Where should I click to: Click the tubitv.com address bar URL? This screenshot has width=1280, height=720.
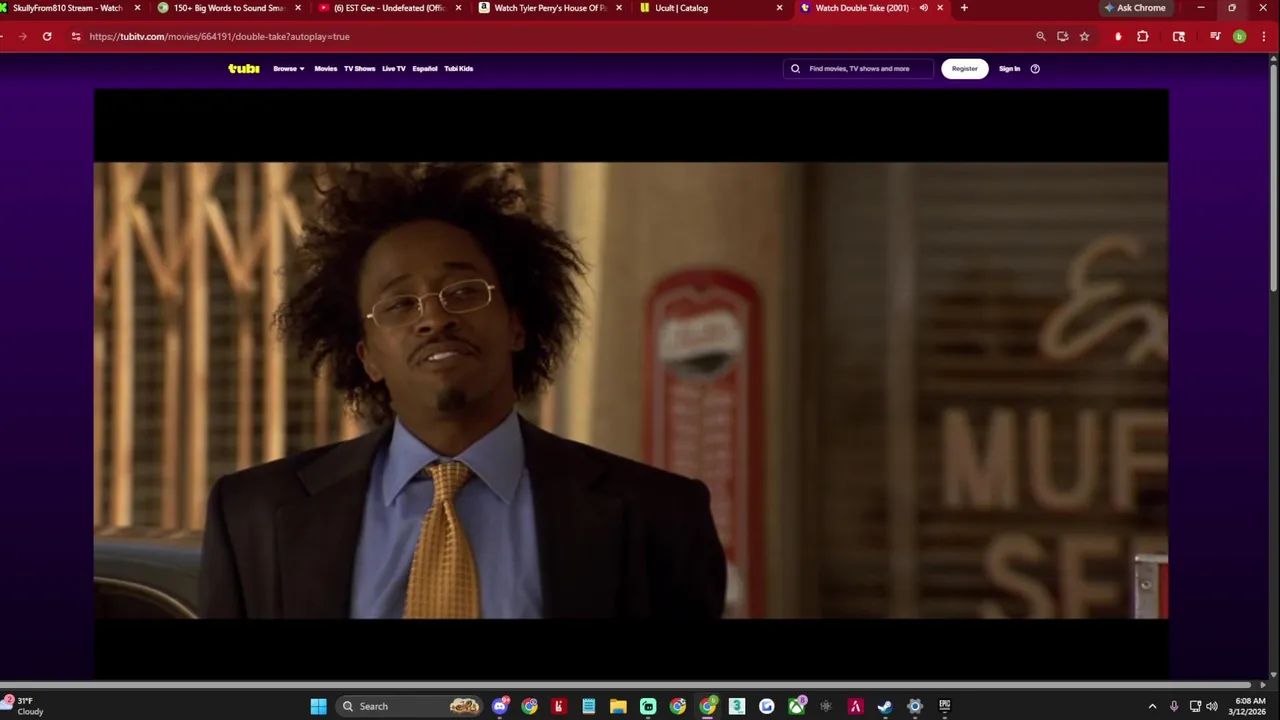[x=219, y=36]
